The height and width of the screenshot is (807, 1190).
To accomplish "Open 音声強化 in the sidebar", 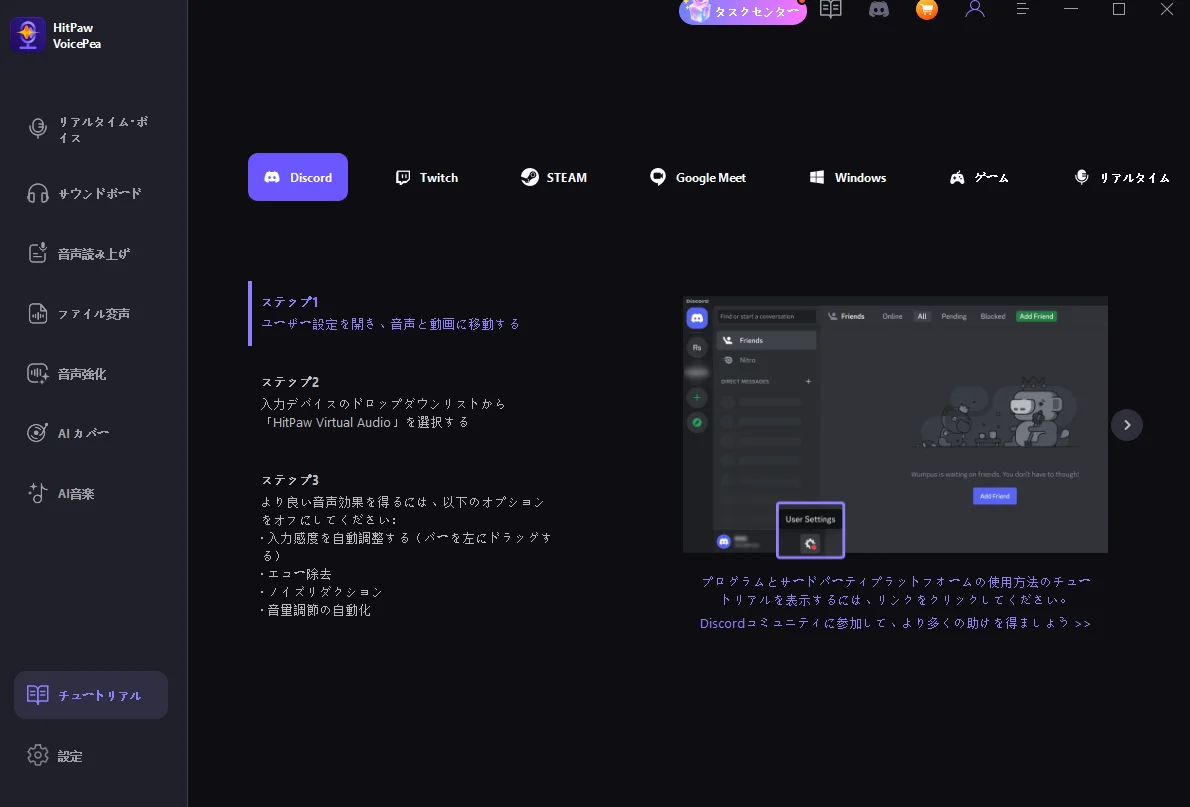I will [x=91, y=374].
